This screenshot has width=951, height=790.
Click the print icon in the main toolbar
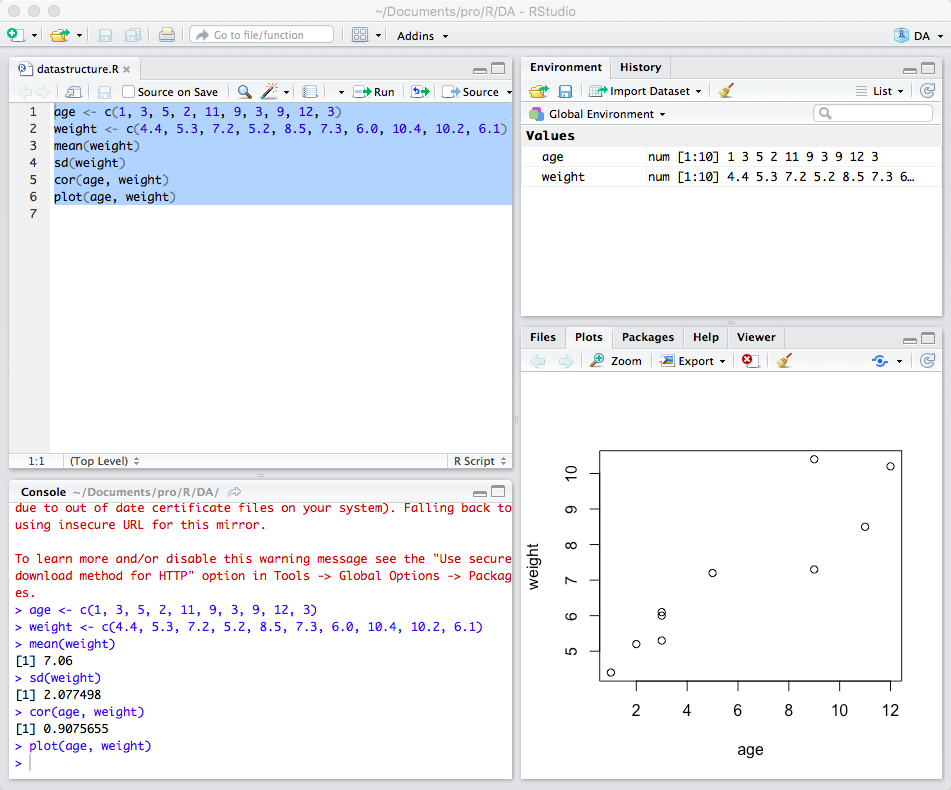click(167, 35)
